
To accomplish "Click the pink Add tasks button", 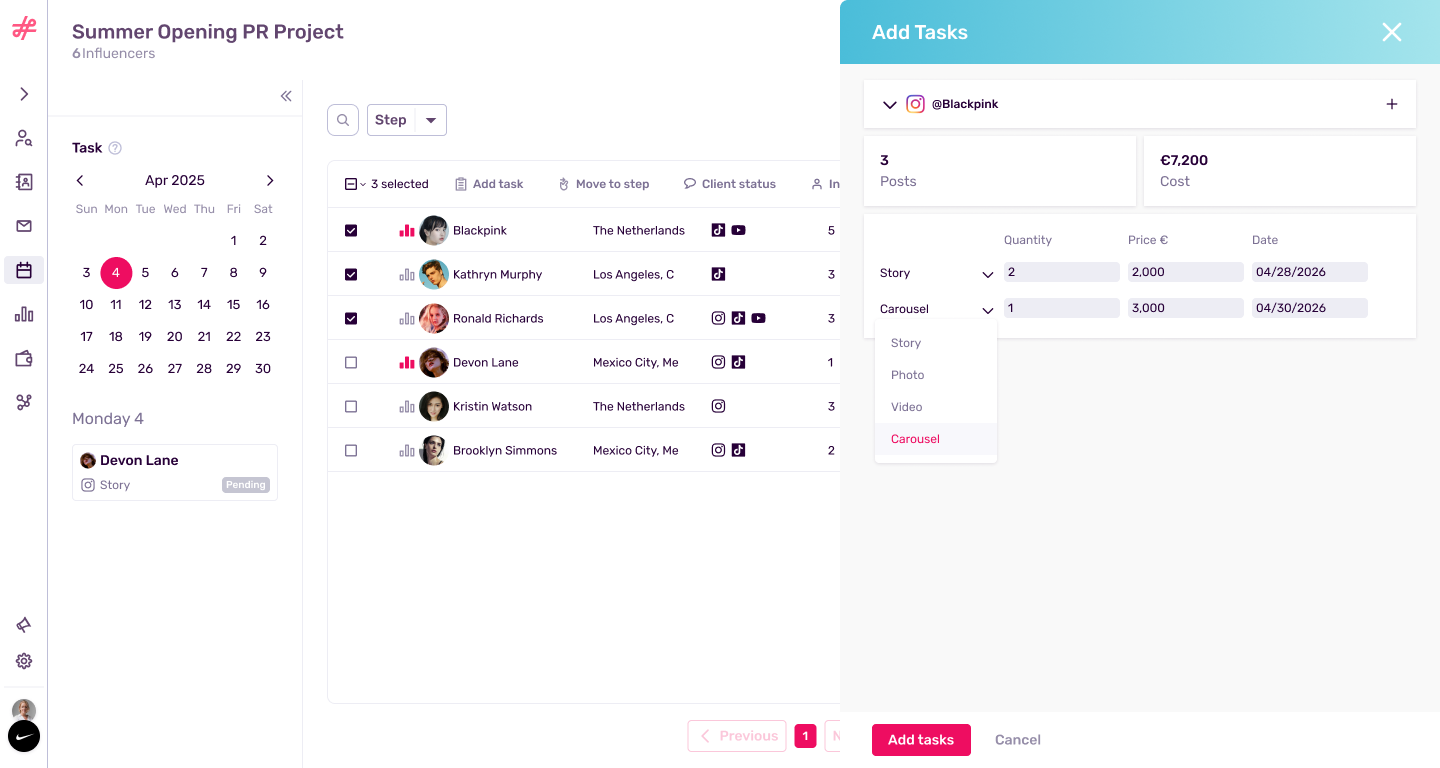I will point(921,740).
